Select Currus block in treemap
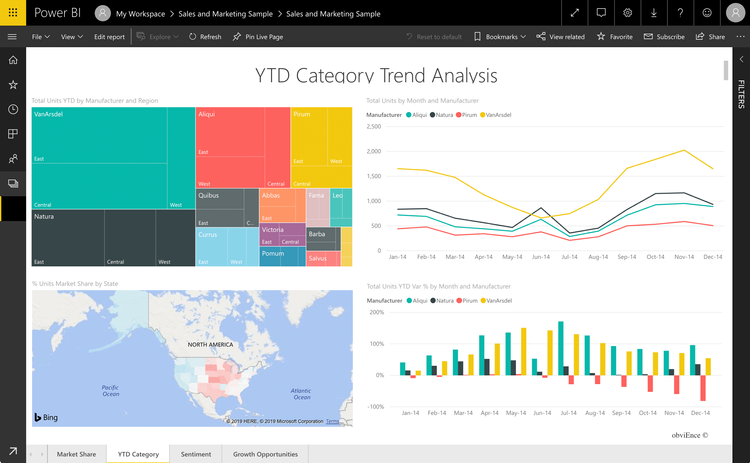Image resolution: width=750 pixels, height=463 pixels. 227,247
